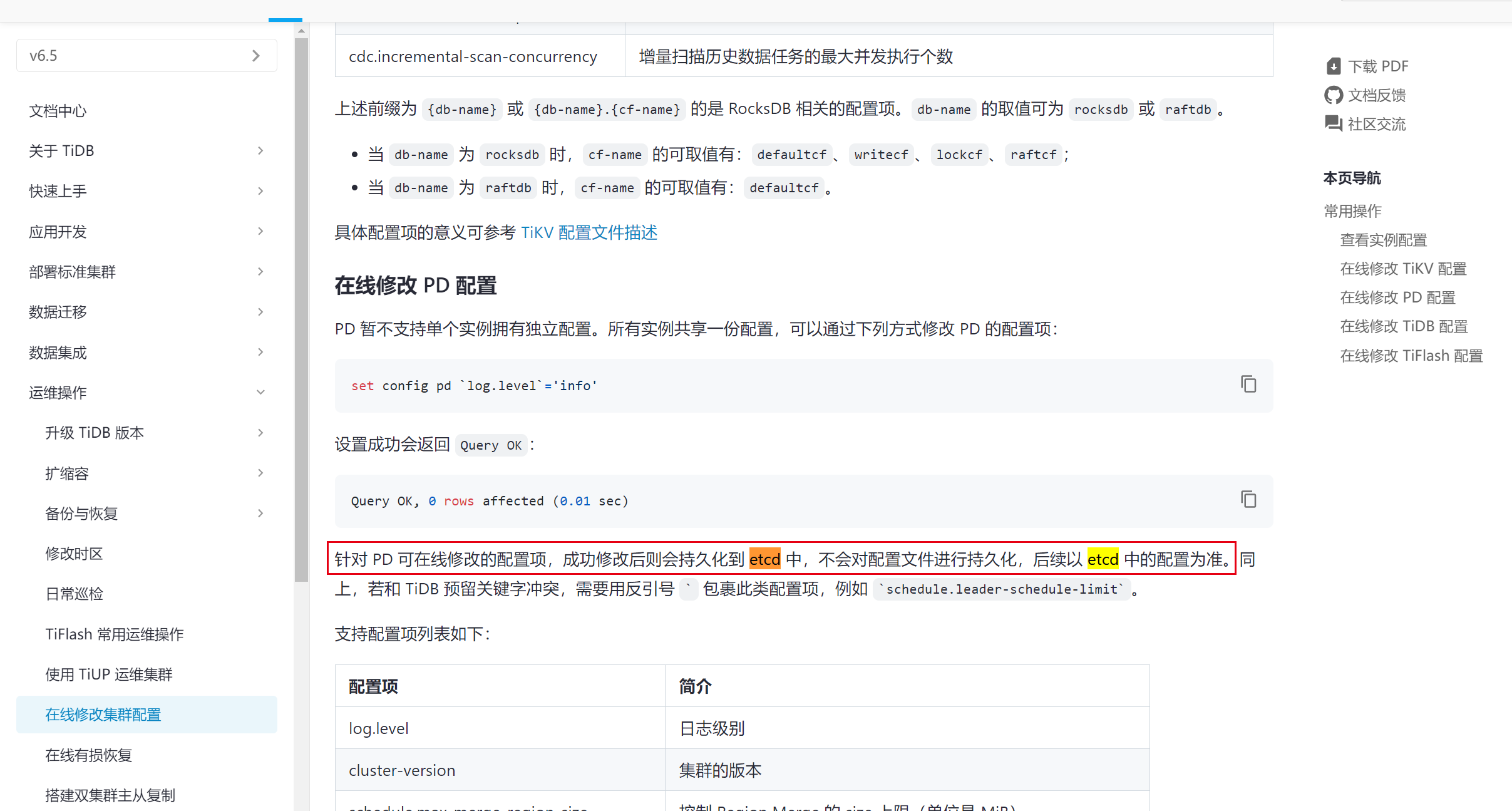
Task: Click the download PDF icon
Action: (x=1334, y=66)
